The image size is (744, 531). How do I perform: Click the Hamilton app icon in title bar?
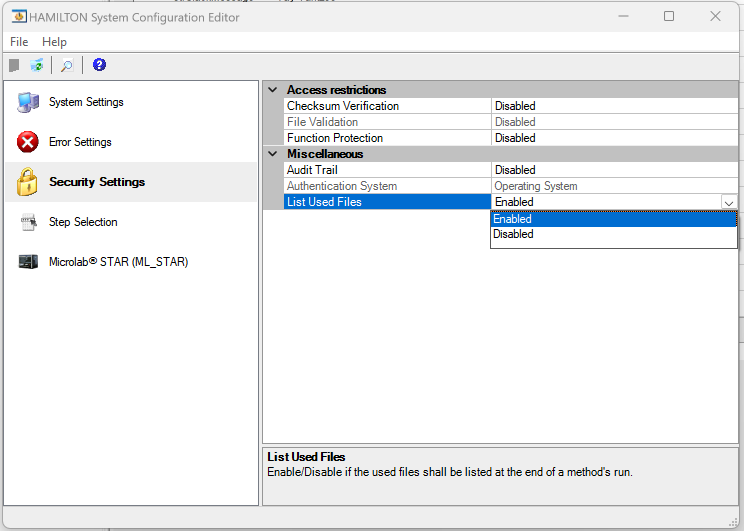(x=19, y=17)
